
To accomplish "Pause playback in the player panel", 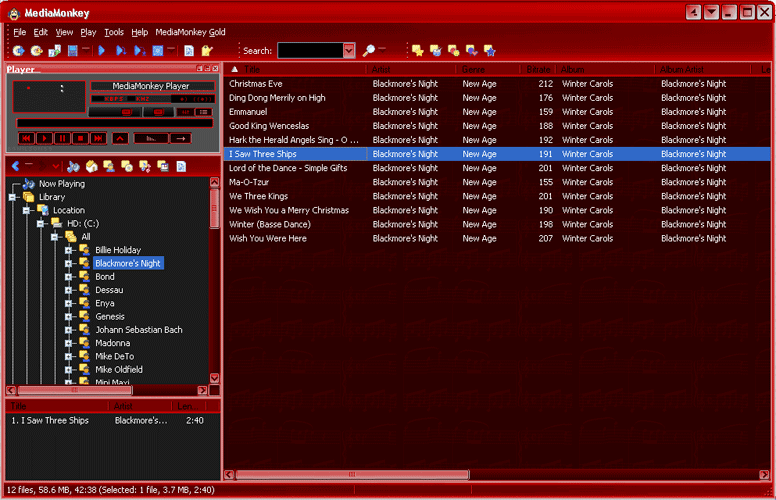I will point(62,138).
